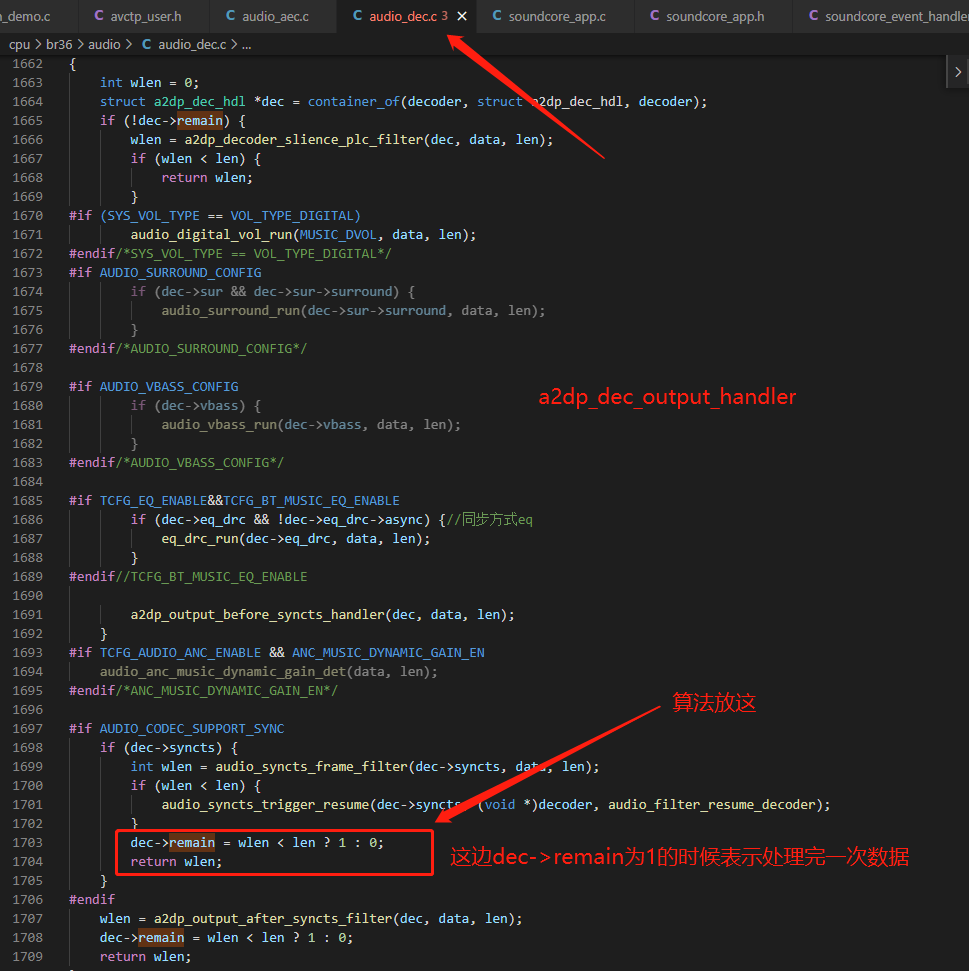Activate the audio_dec.c tab label

pyautogui.click(x=403, y=16)
